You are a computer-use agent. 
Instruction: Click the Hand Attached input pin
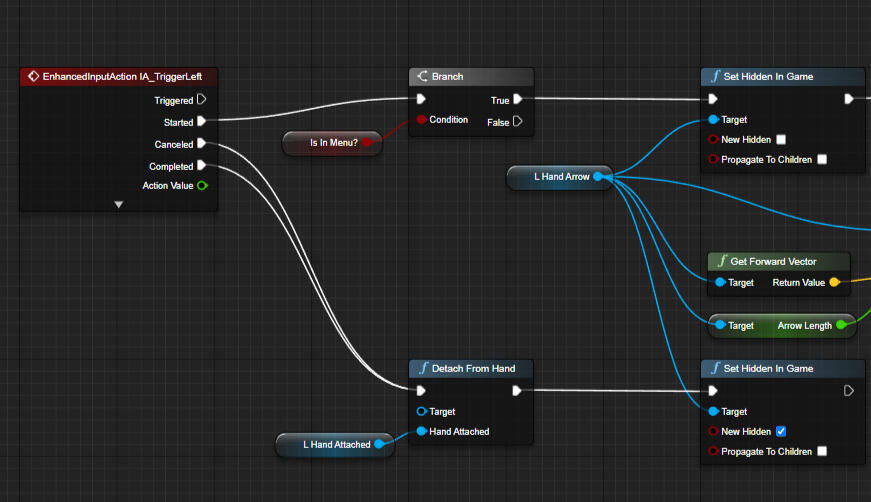tap(421, 432)
